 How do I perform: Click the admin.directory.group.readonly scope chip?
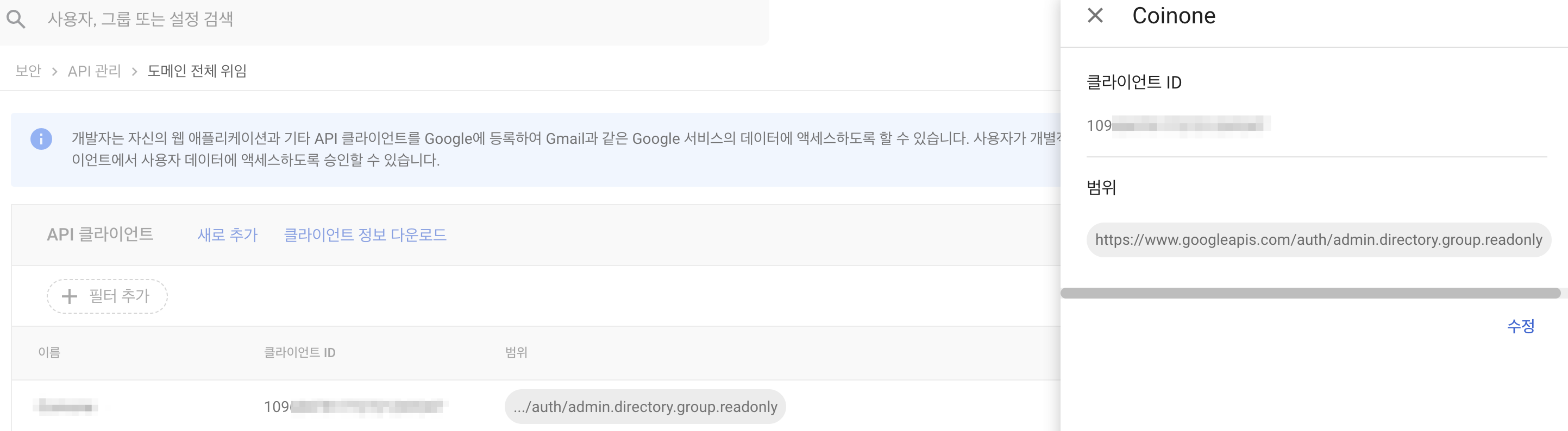coord(645,407)
